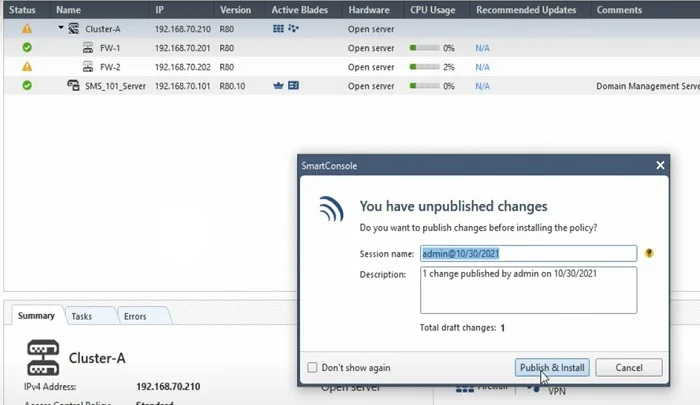
Task: Click session name hint bulb icon
Action: point(649,254)
